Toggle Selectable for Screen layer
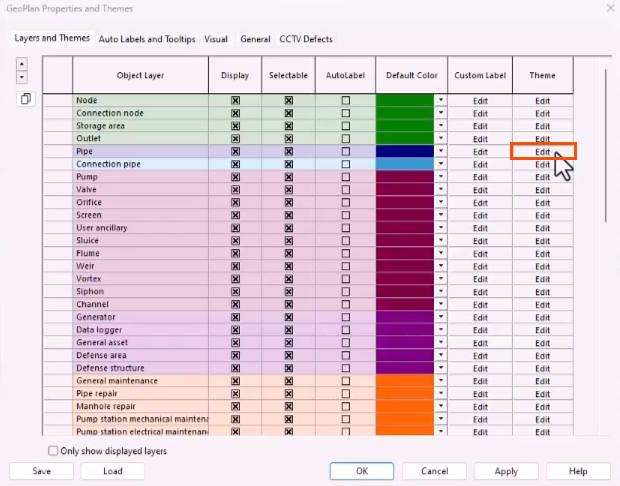The height and width of the screenshot is (486, 620). (289, 215)
